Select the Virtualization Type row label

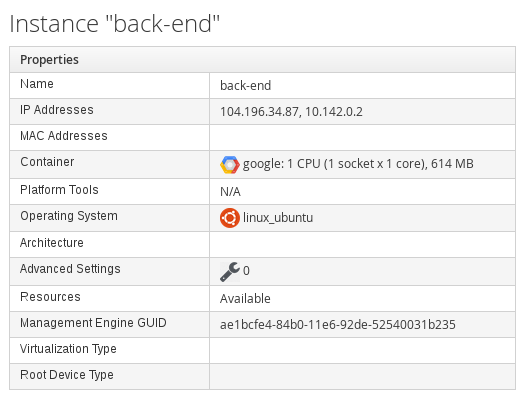click(x=68, y=349)
